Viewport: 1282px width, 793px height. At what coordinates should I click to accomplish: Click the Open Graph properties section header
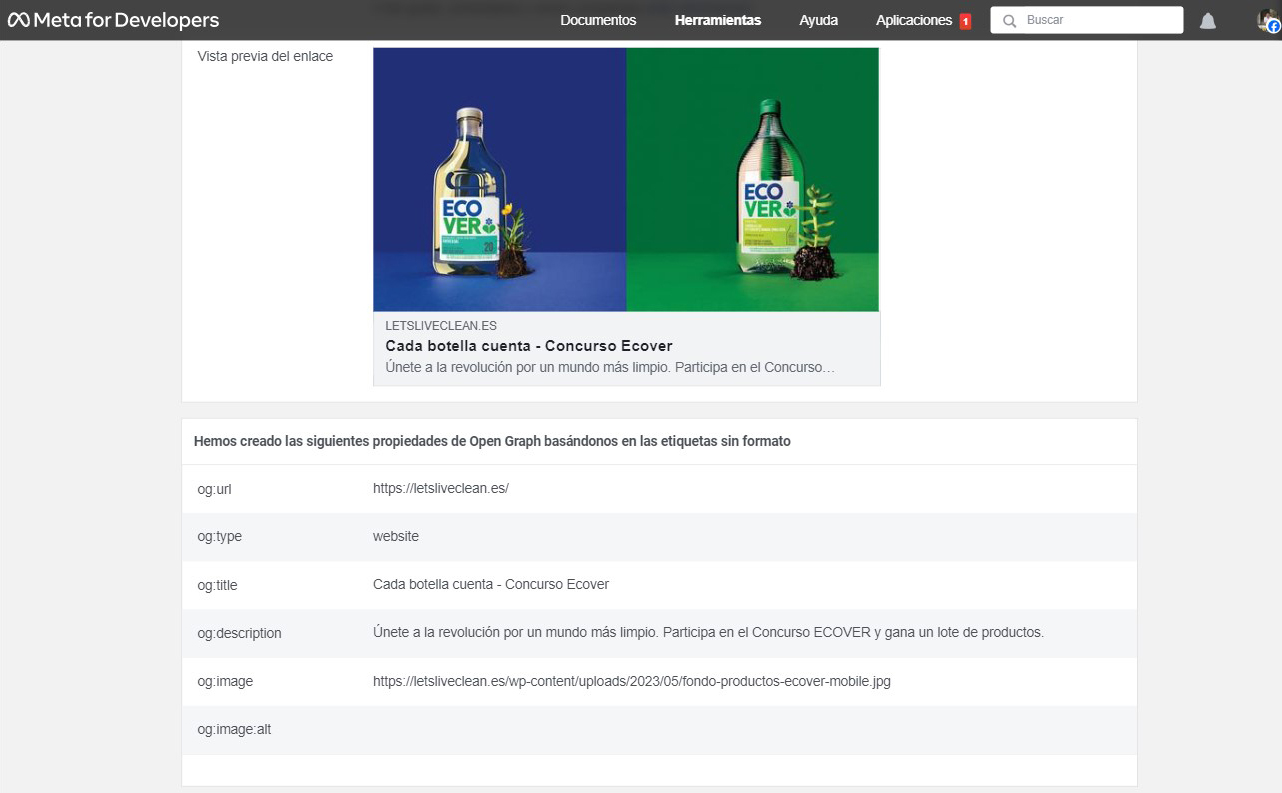pyautogui.click(x=492, y=441)
